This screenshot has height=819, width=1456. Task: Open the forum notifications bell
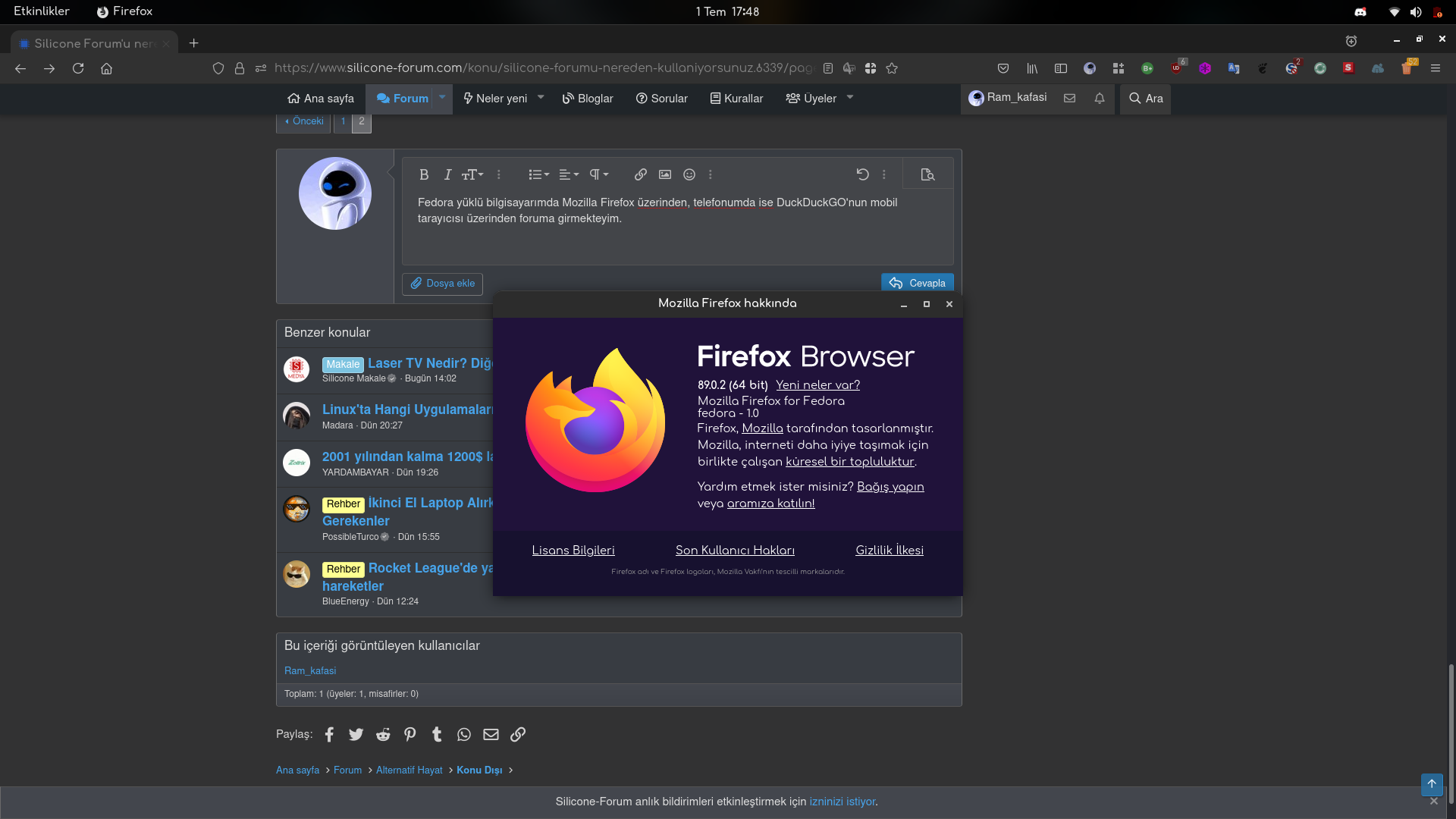(x=1100, y=99)
